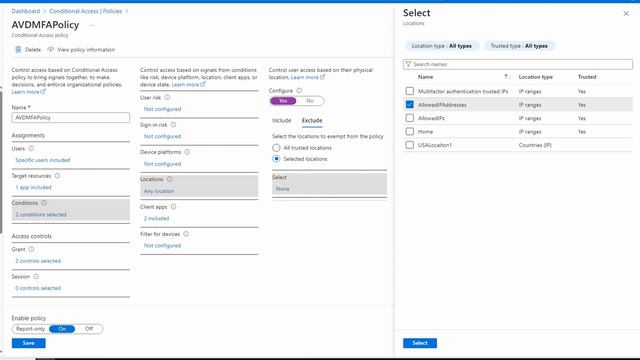This screenshot has height=360, width=640.
Task: Click the info icon next to Users
Action: click(31, 149)
